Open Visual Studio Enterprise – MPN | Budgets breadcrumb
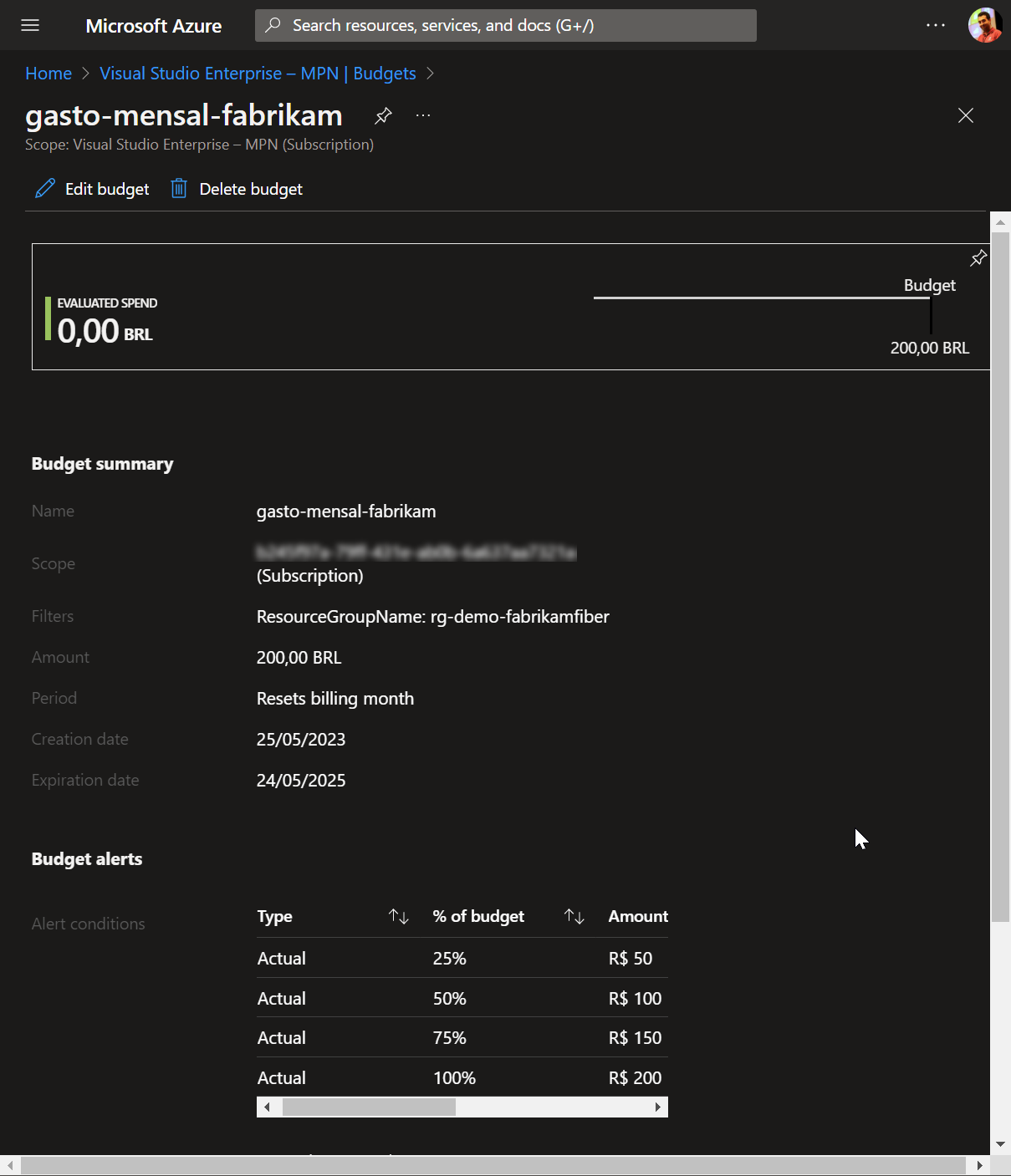 (x=258, y=74)
